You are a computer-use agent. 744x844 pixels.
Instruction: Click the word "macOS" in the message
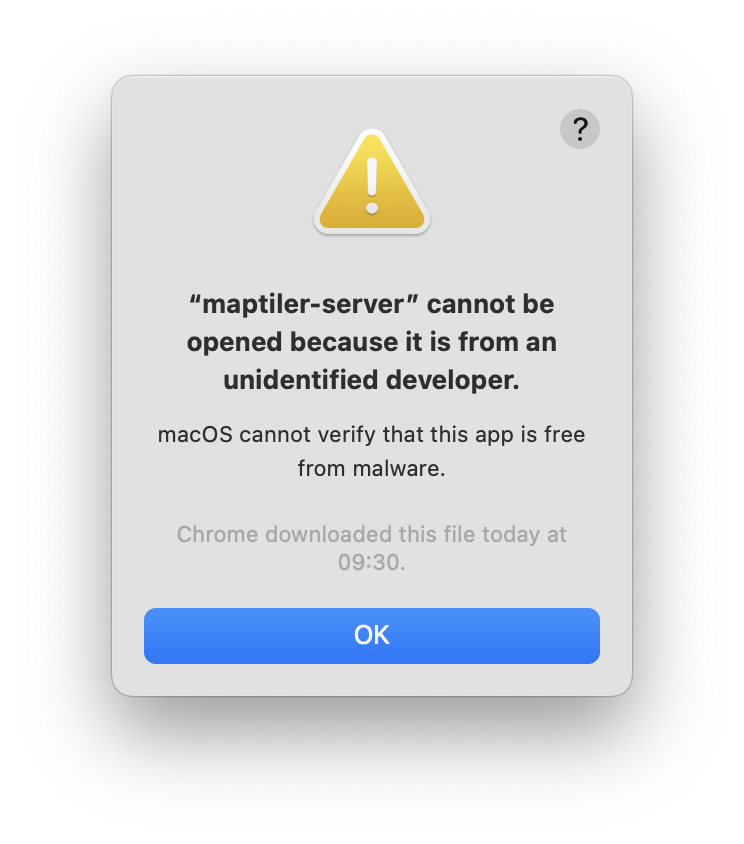pos(195,435)
